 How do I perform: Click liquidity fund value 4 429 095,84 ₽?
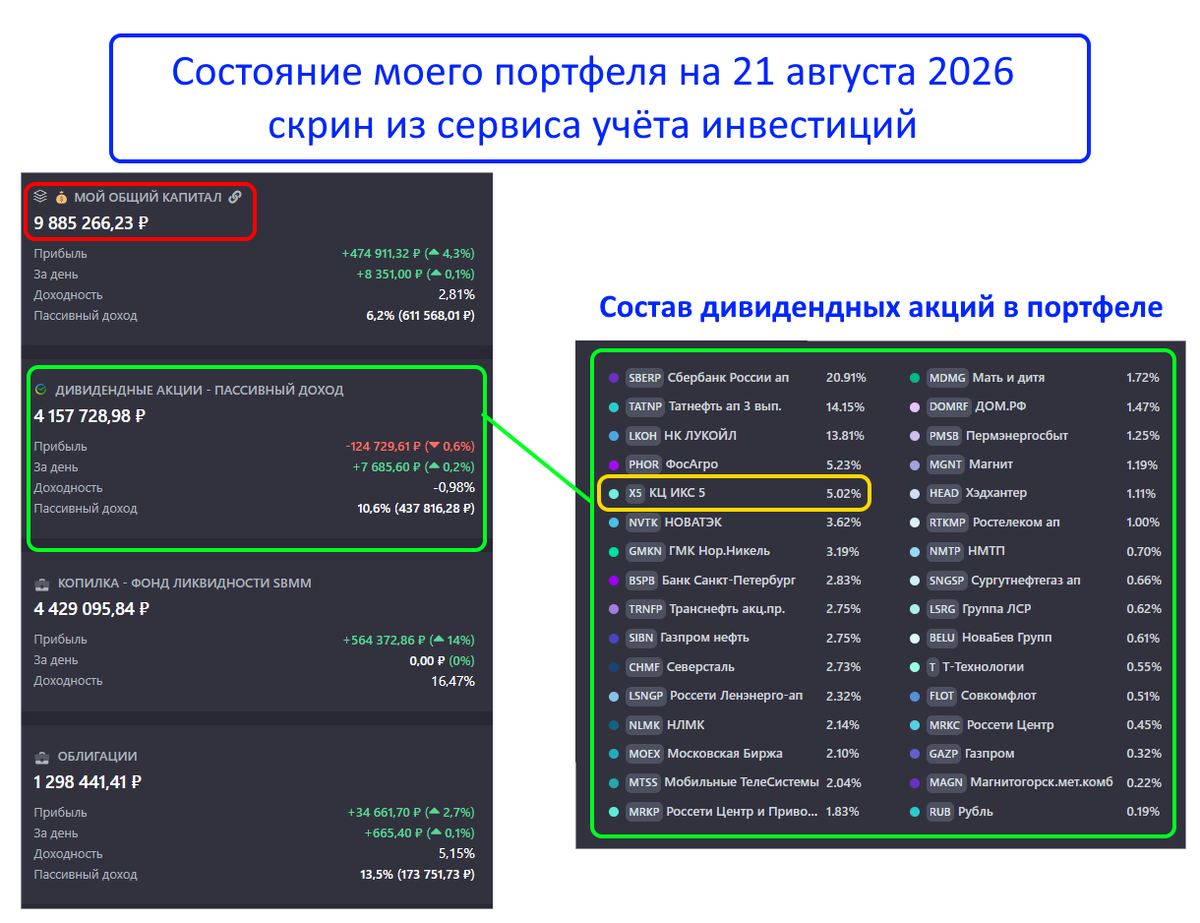coord(91,608)
